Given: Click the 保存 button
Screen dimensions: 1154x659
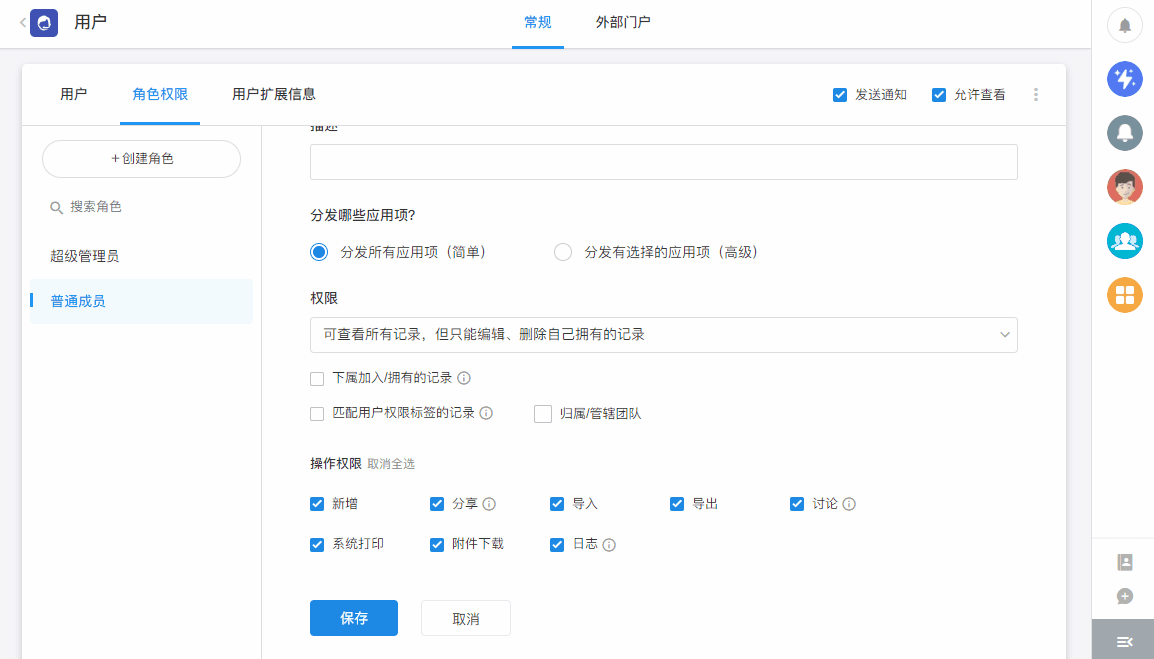Looking at the screenshot, I should [x=354, y=618].
